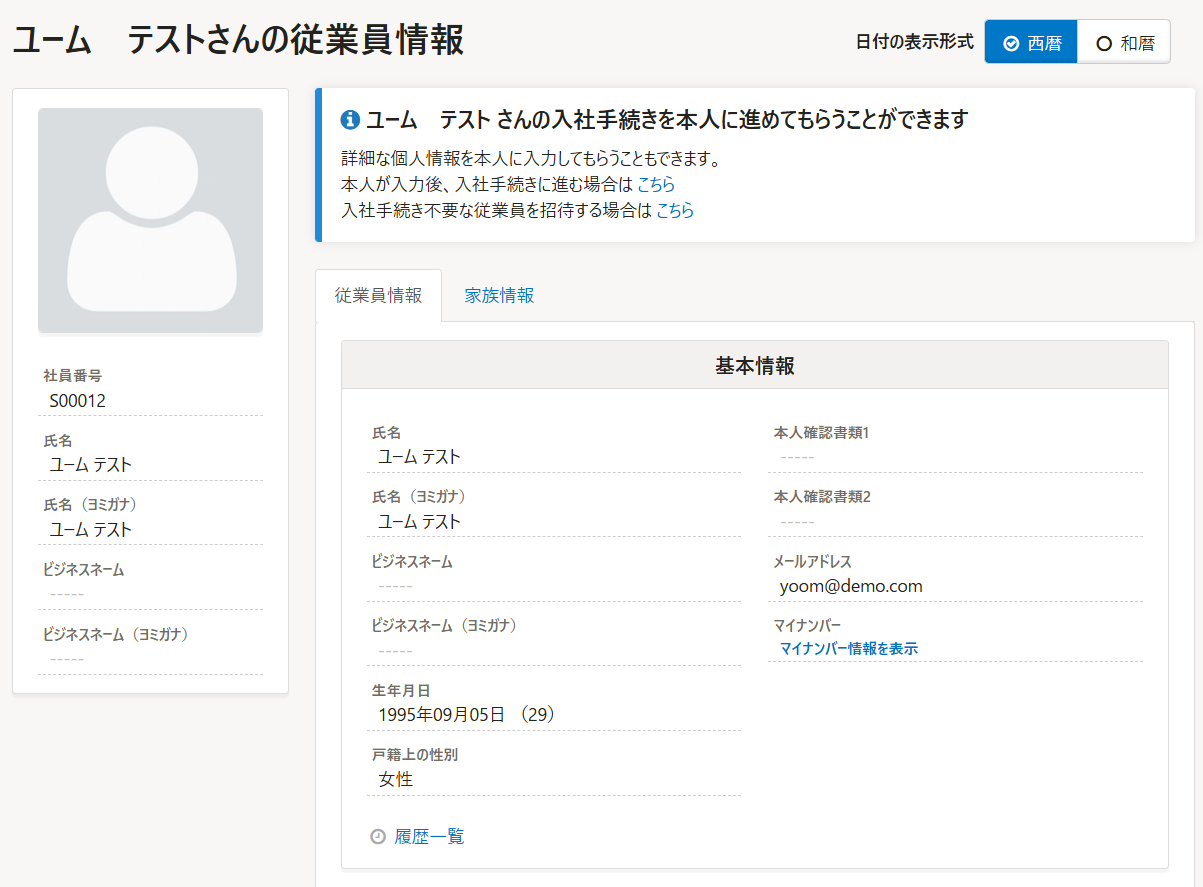1203x887 pixels.
Task: Select the 和暦 date format option
Action: coord(1124,43)
